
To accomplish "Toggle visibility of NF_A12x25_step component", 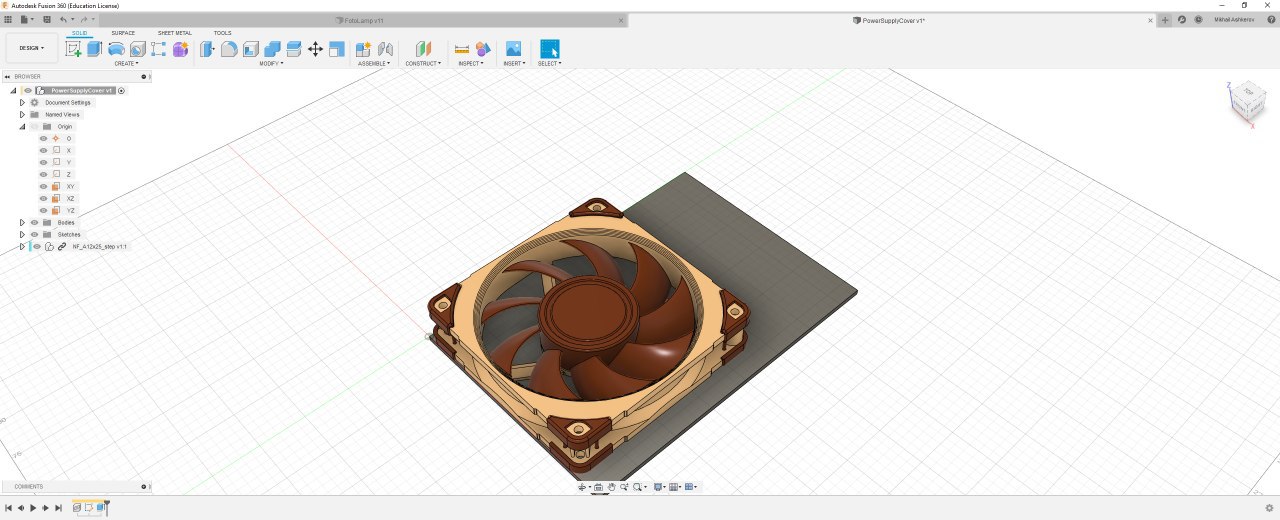I will (37, 246).
